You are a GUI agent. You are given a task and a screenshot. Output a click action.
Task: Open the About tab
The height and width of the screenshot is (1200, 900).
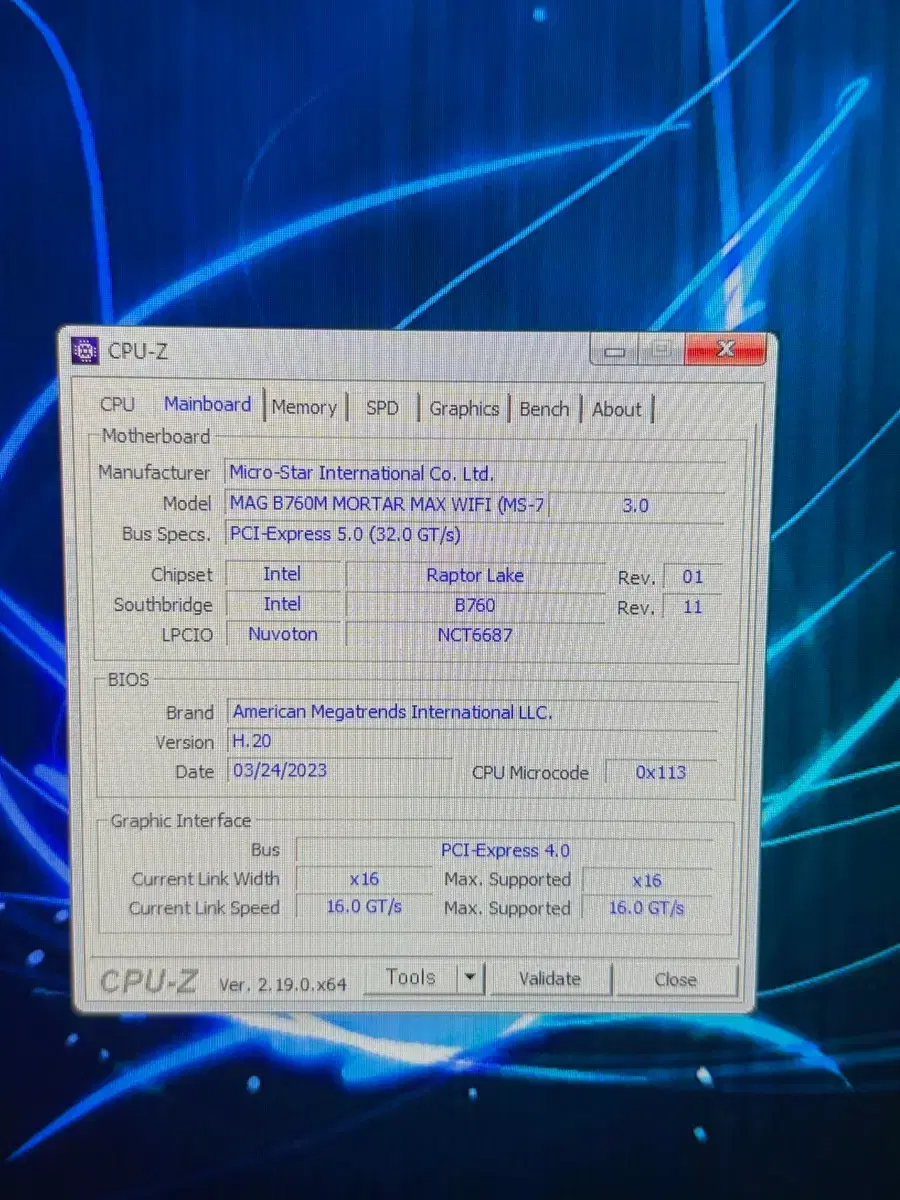click(x=617, y=409)
